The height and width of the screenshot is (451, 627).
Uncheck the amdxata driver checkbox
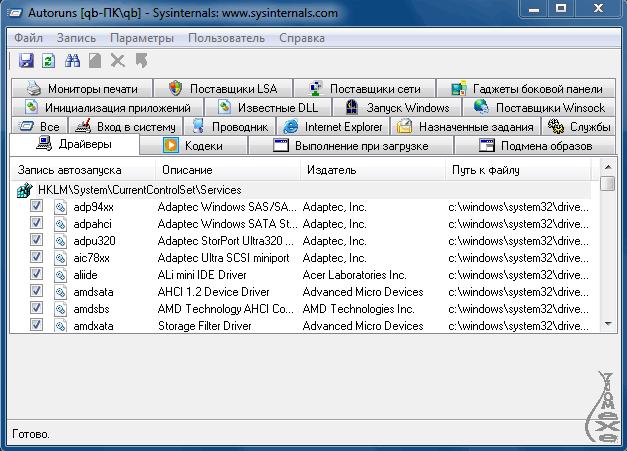tap(36, 324)
